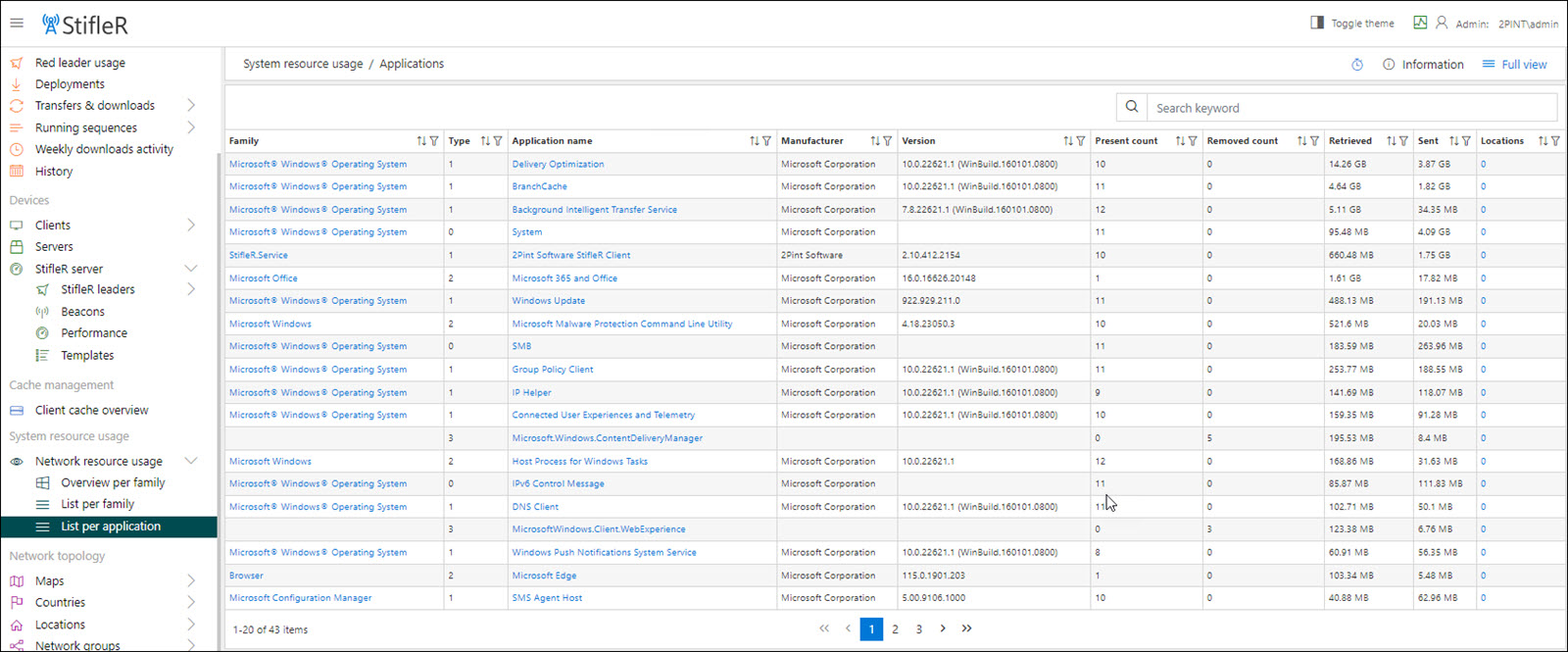This screenshot has width=1568, height=652.
Task: Expand the Transfers & downloads section
Action: pyautogui.click(x=190, y=106)
